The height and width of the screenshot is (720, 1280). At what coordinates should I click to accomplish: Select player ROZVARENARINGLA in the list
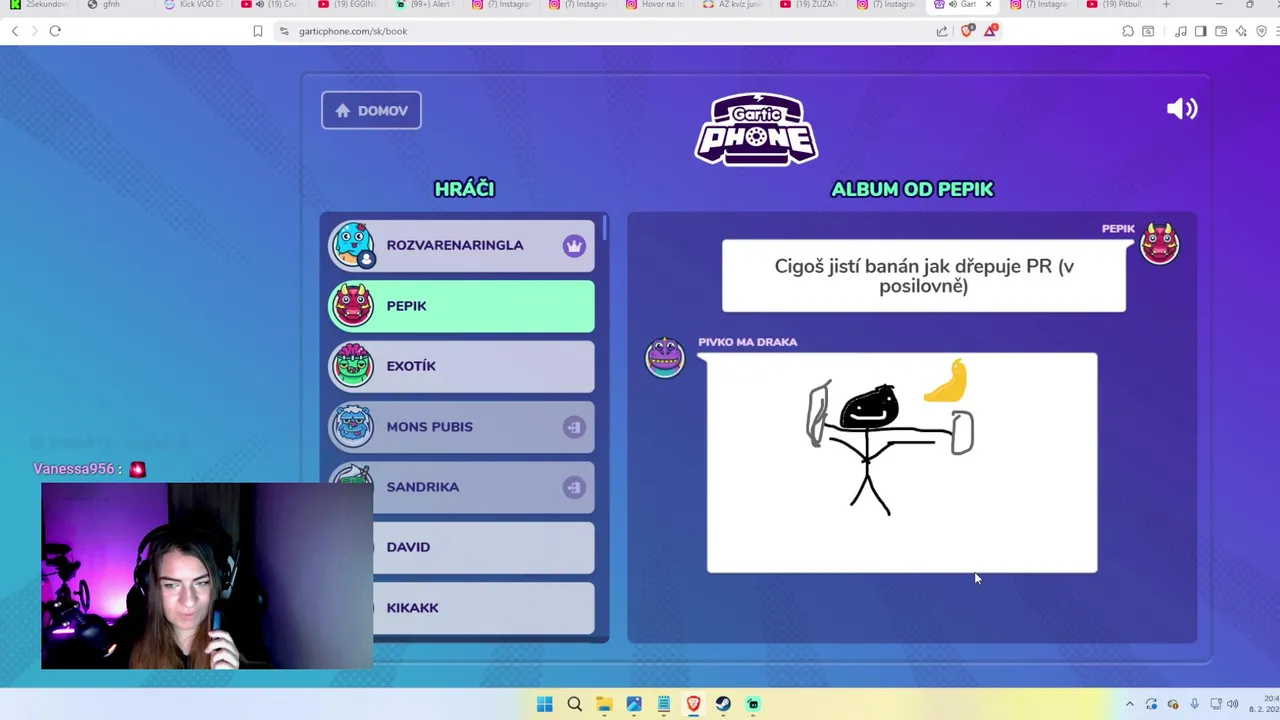click(462, 245)
